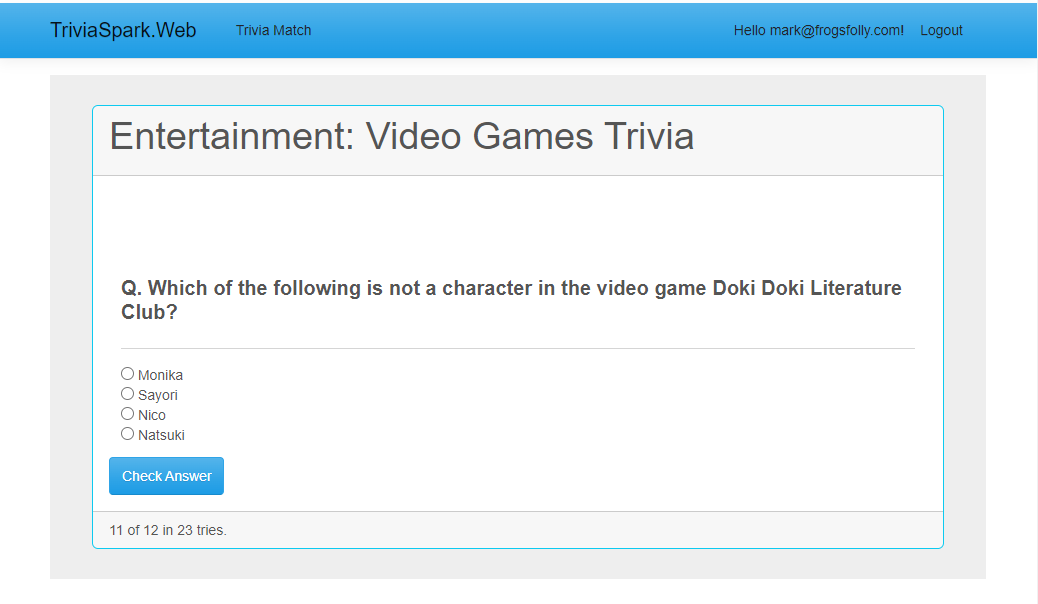
Task: Pick the Natsuki radio button circle
Action: [x=127, y=434]
